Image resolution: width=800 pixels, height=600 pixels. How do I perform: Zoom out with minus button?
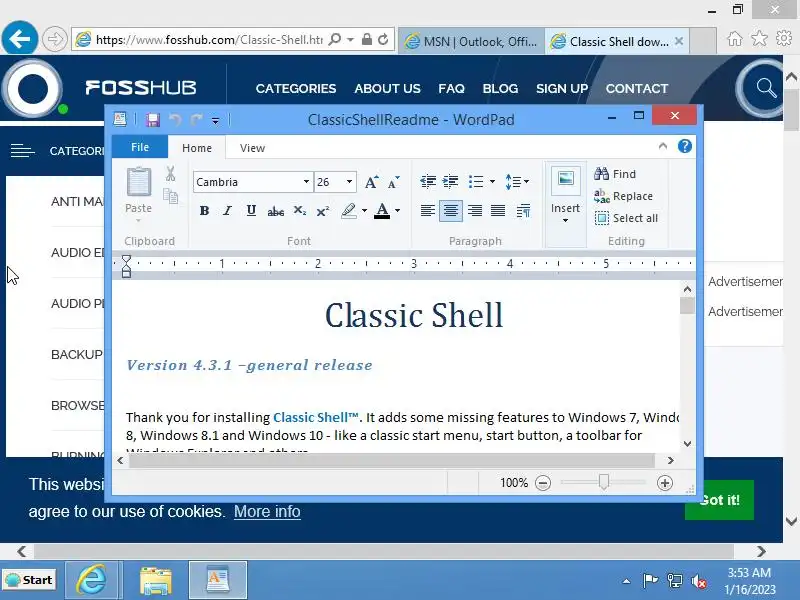coord(543,483)
